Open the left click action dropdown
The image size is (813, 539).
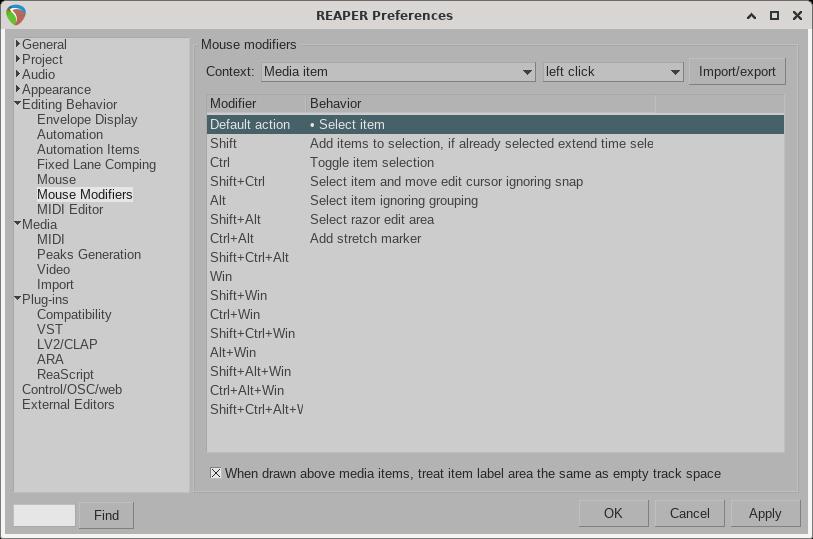[x=613, y=72]
